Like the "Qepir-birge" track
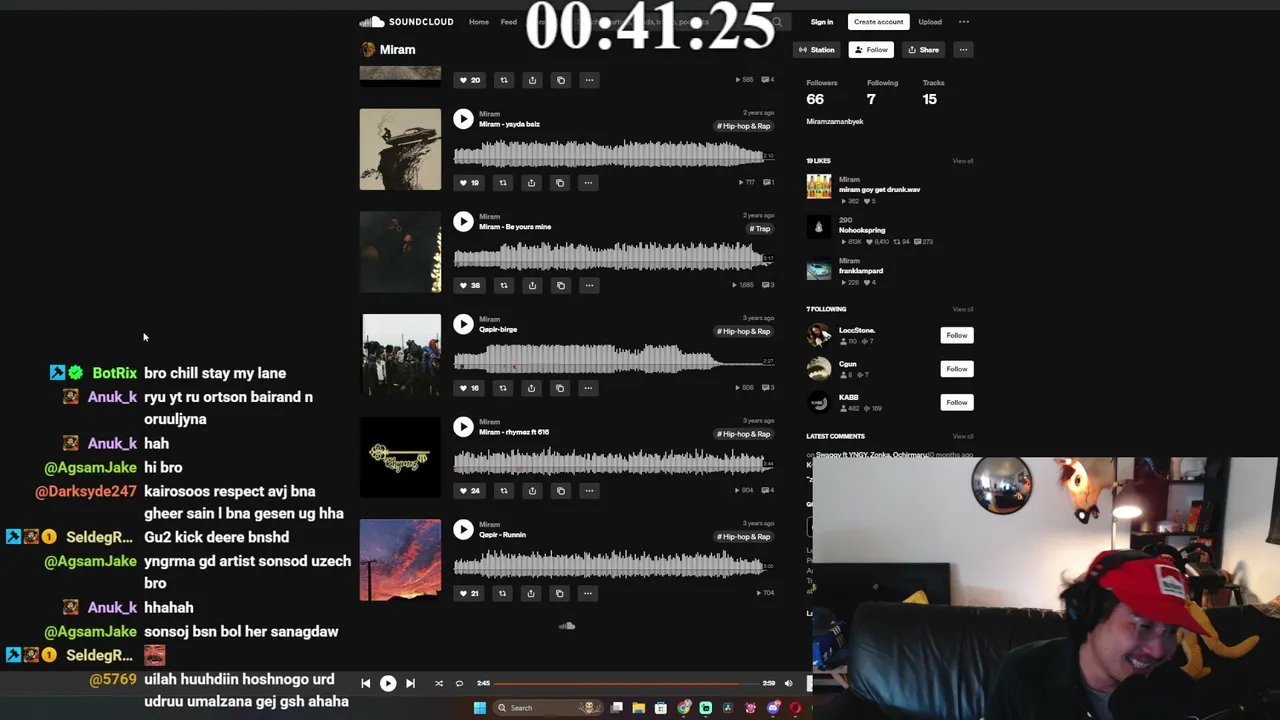Viewport: 1280px width, 720px height. tap(469, 388)
